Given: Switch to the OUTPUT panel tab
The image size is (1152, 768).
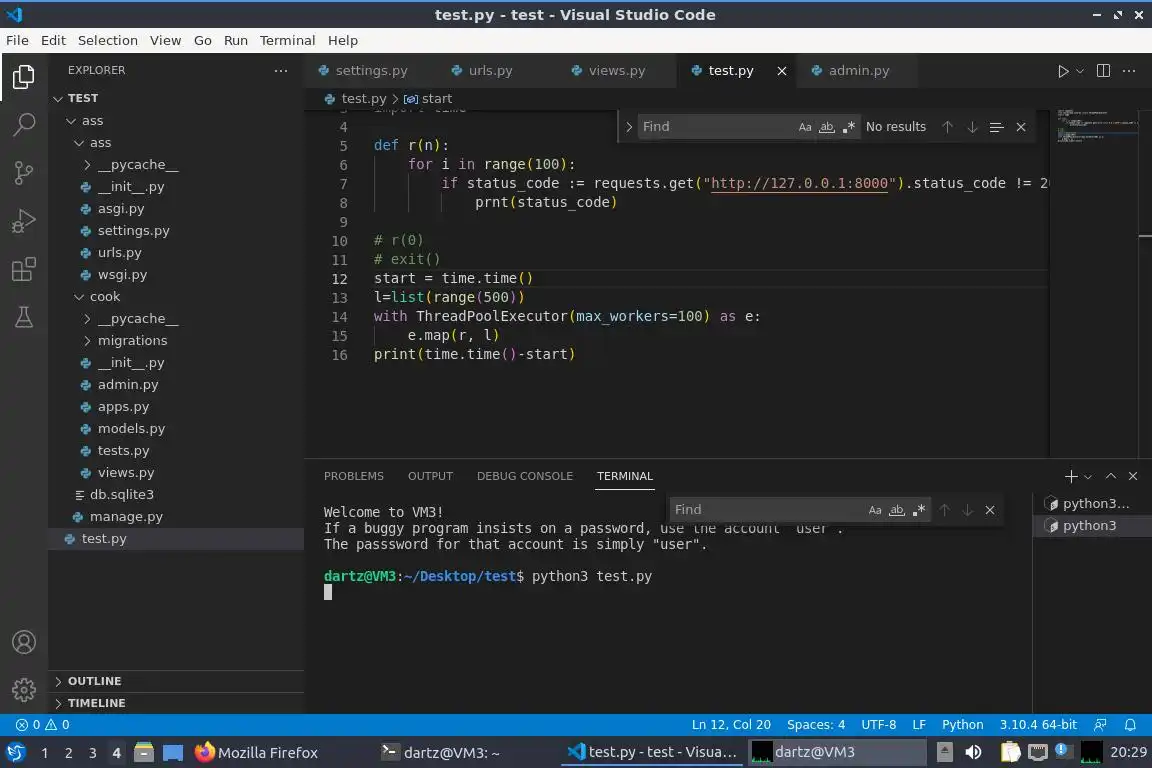Looking at the screenshot, I should point(431,476).
